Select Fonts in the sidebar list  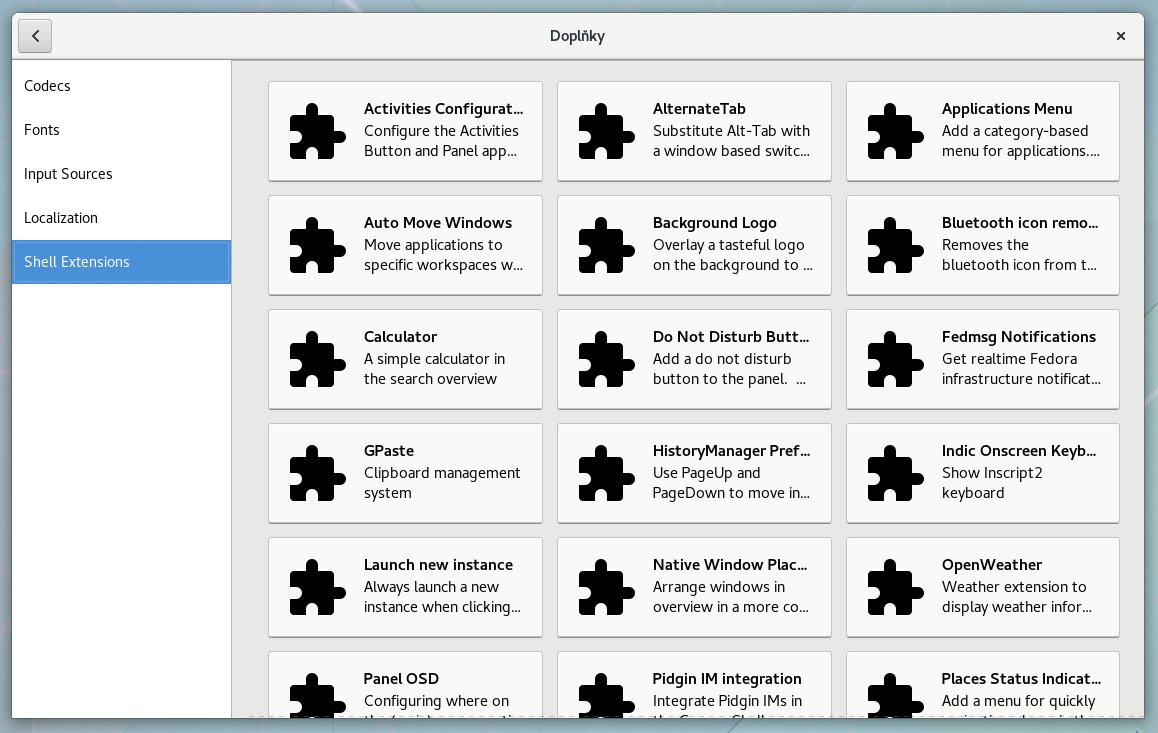tap(42, 130)
